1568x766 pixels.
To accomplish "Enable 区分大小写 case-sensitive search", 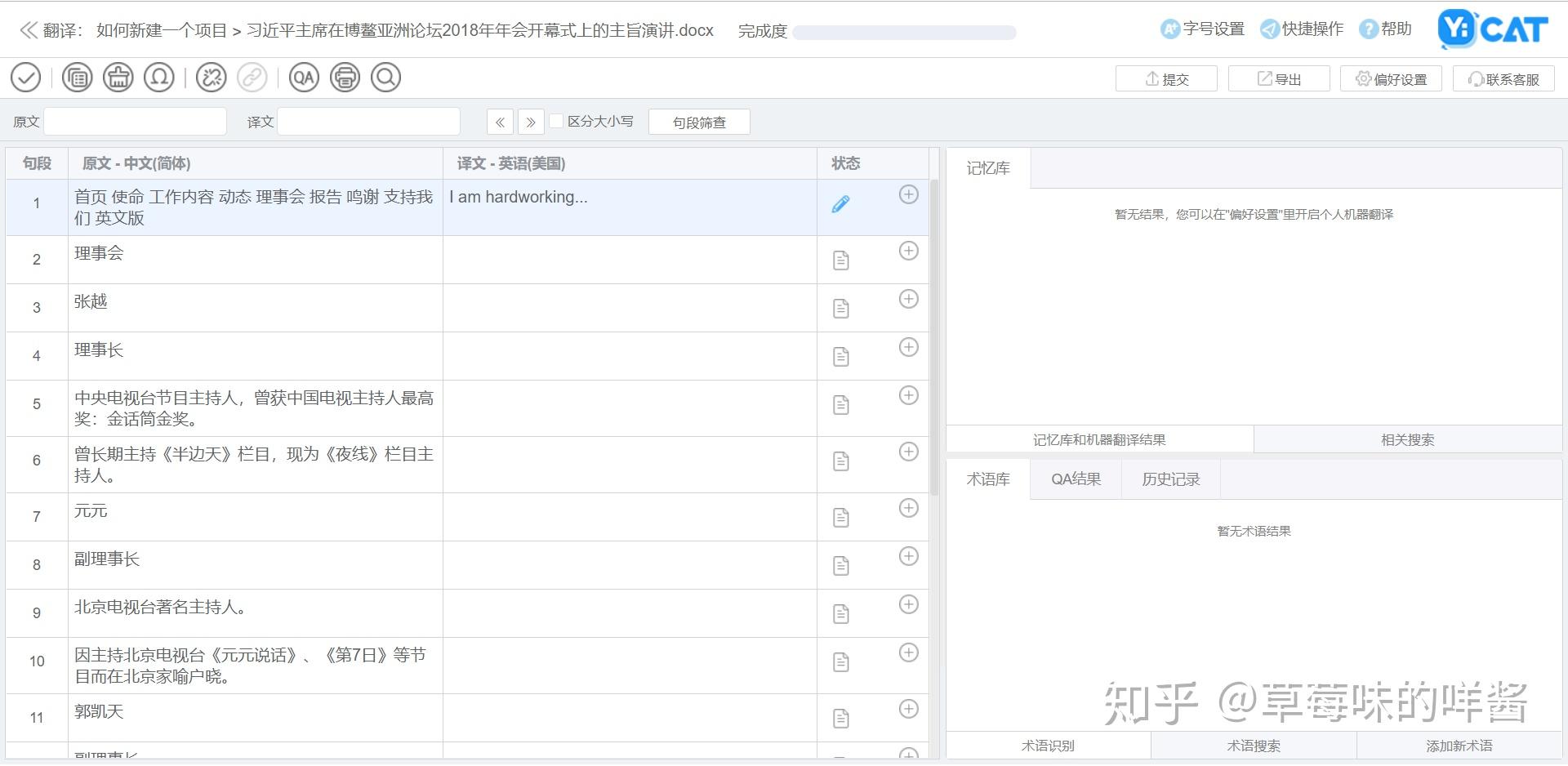I will tap(555, 121).
